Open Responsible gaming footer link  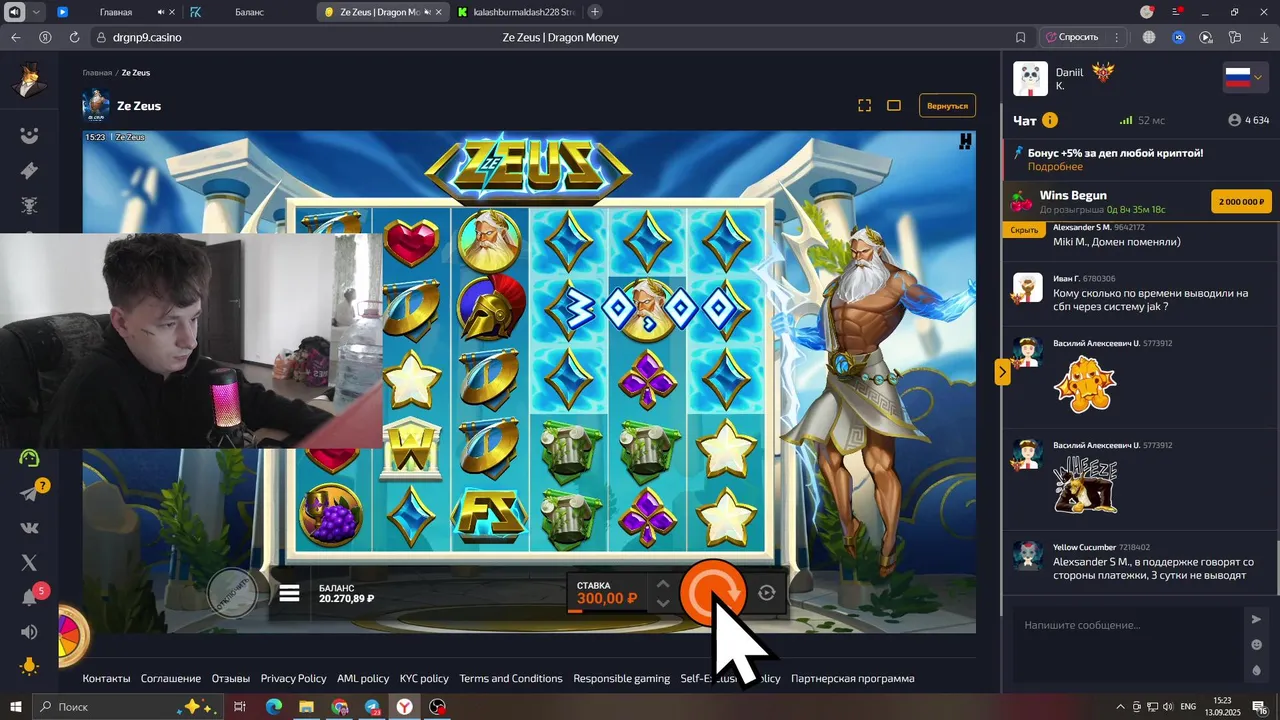[621, 678]
